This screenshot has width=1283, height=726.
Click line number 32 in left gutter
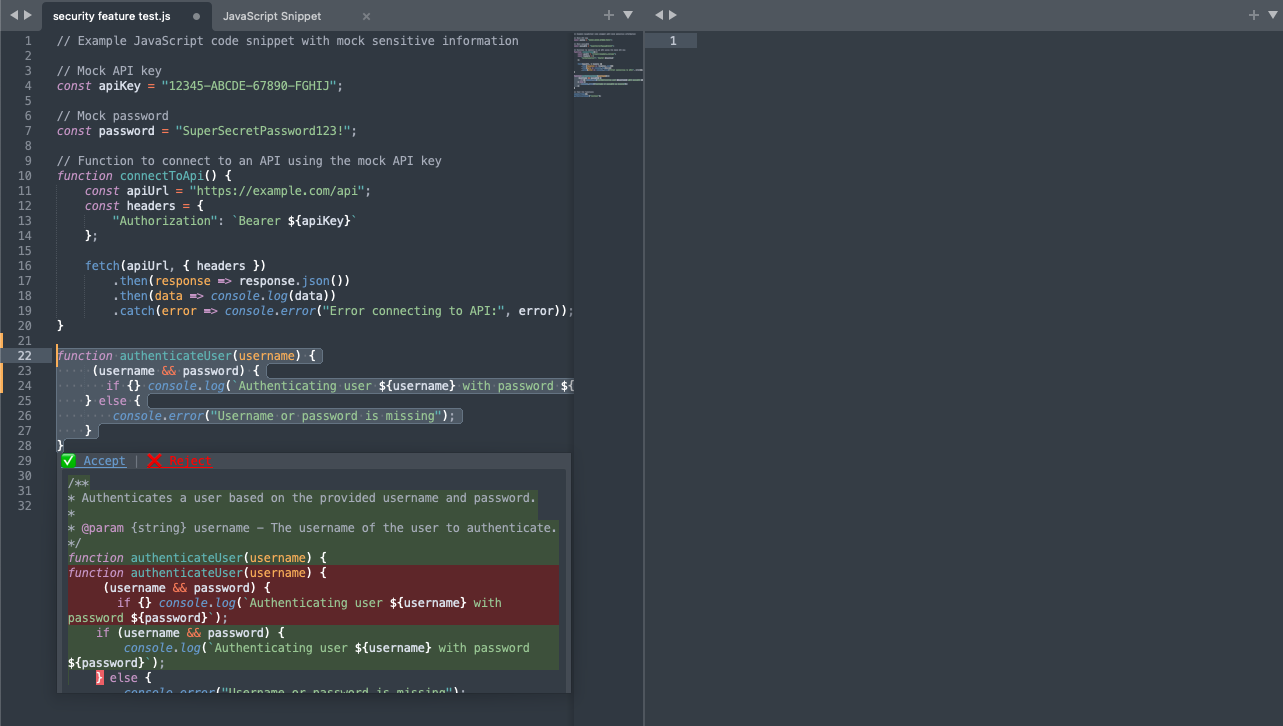click(x=25, y=506)
